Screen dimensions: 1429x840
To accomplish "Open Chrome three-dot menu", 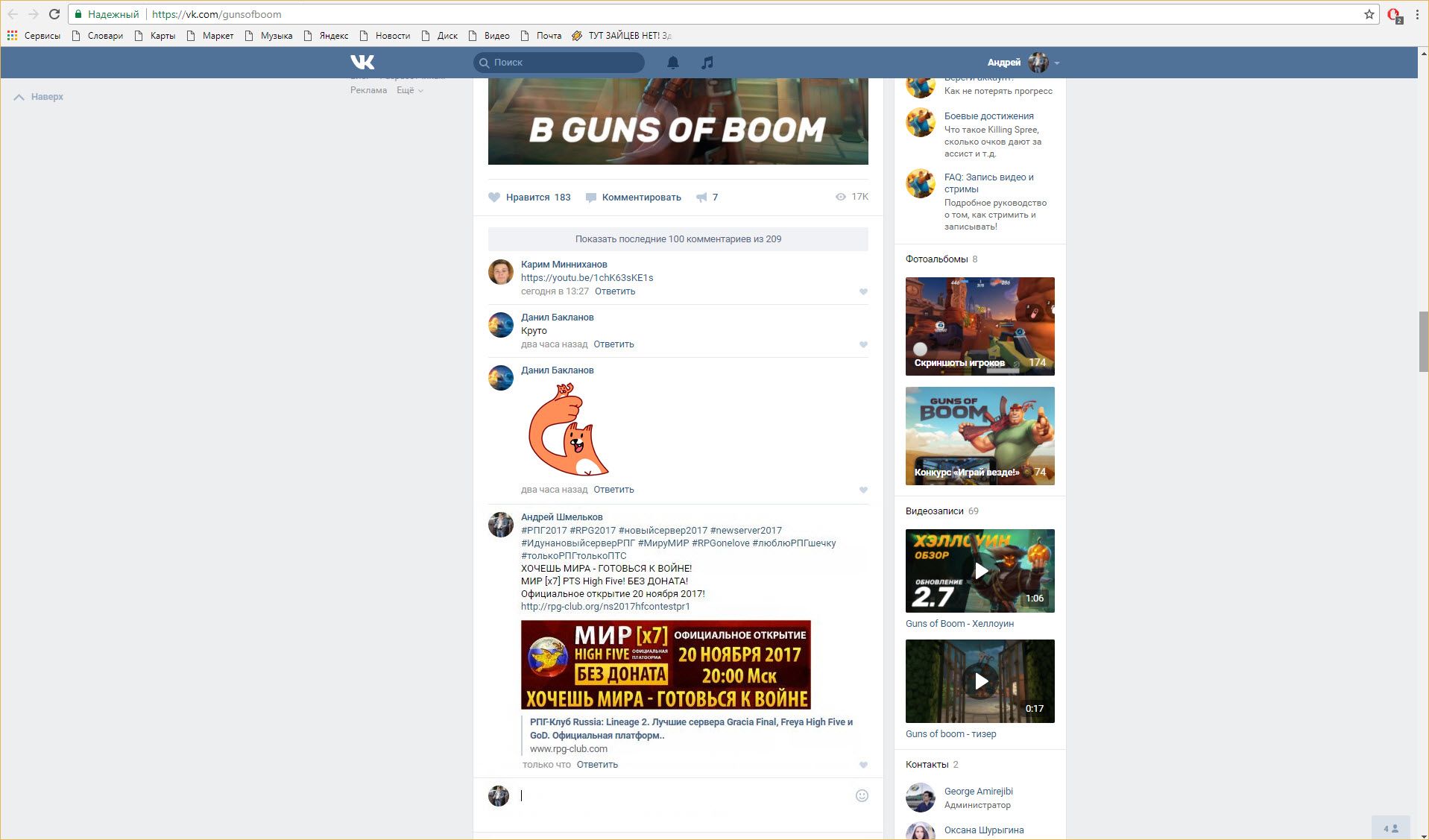I will tap(1417, 14).
